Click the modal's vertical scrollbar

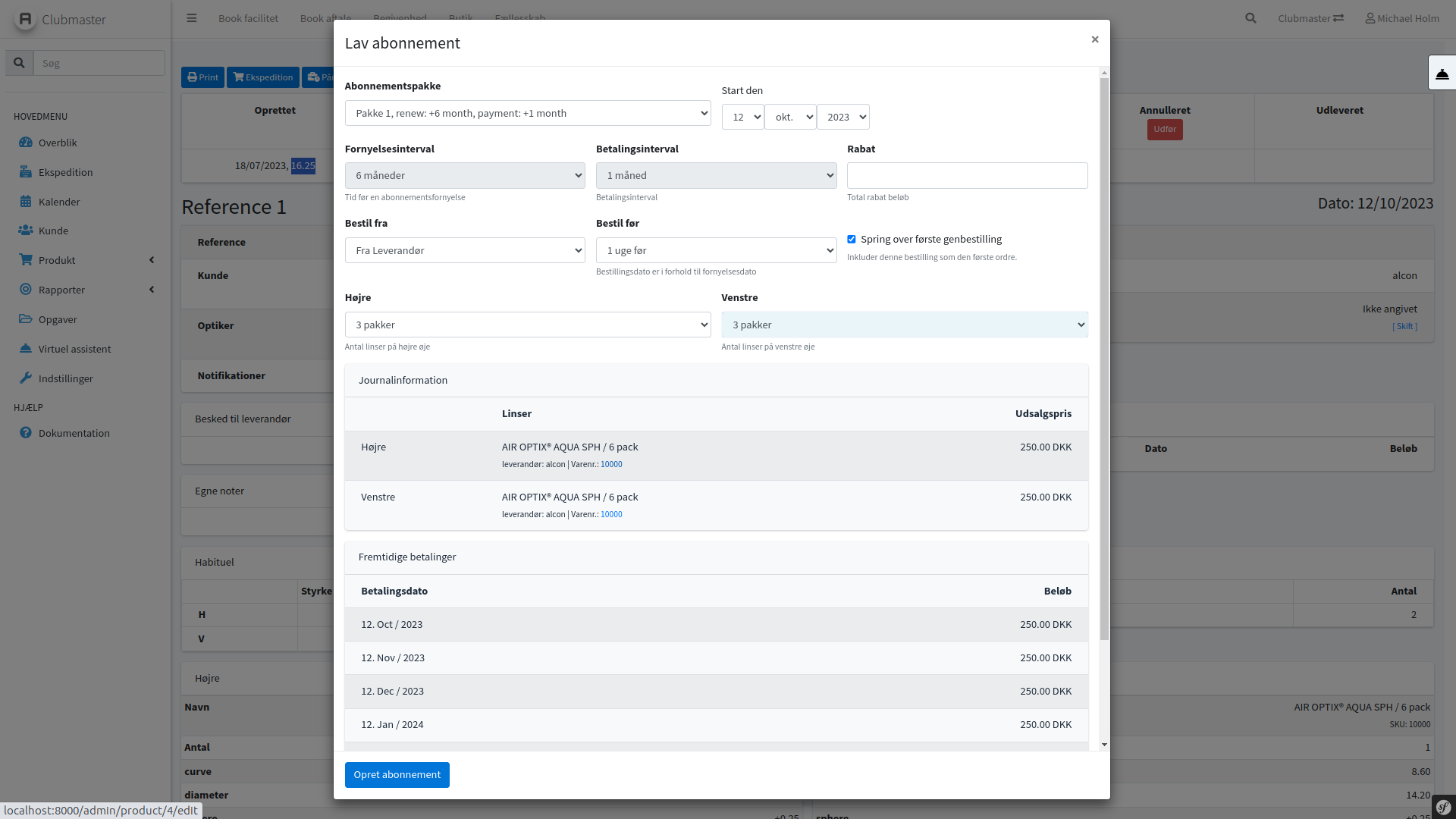[1104, 356]
